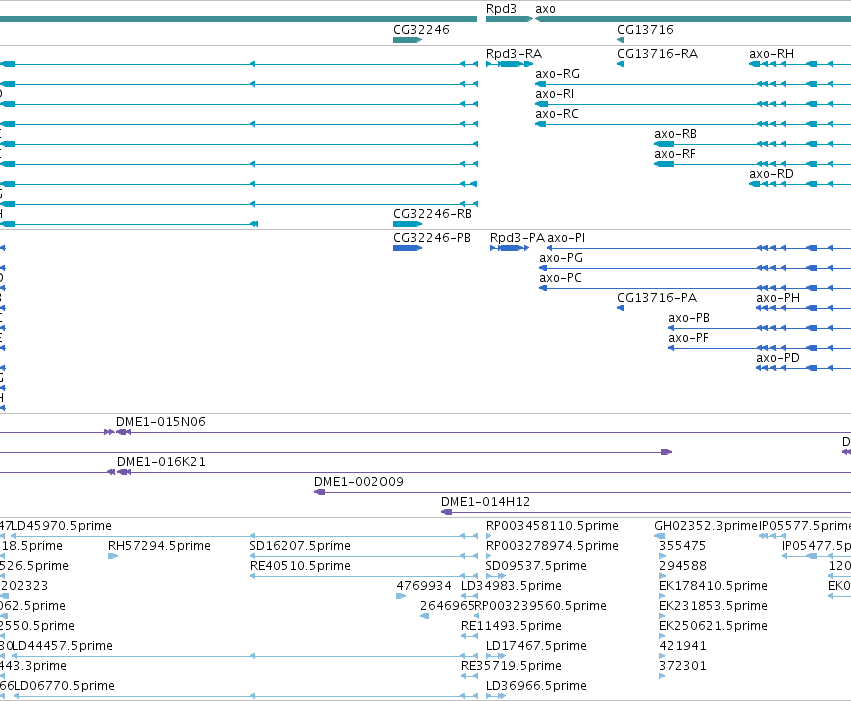Viewport: 851px width, 701px height.
Task: Click the RP003458110.5prime EST label
Action: [552, 526]
